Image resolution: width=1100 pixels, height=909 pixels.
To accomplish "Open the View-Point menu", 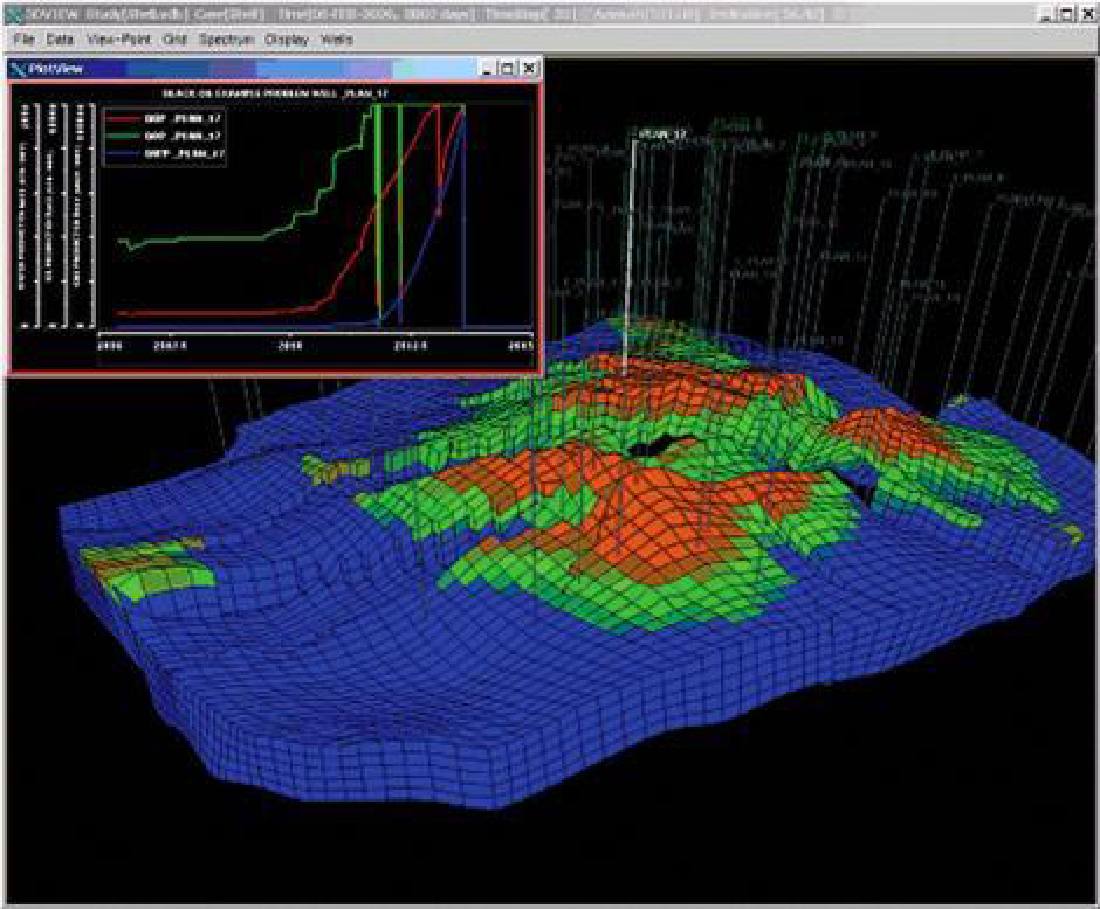I will [121, 39].
